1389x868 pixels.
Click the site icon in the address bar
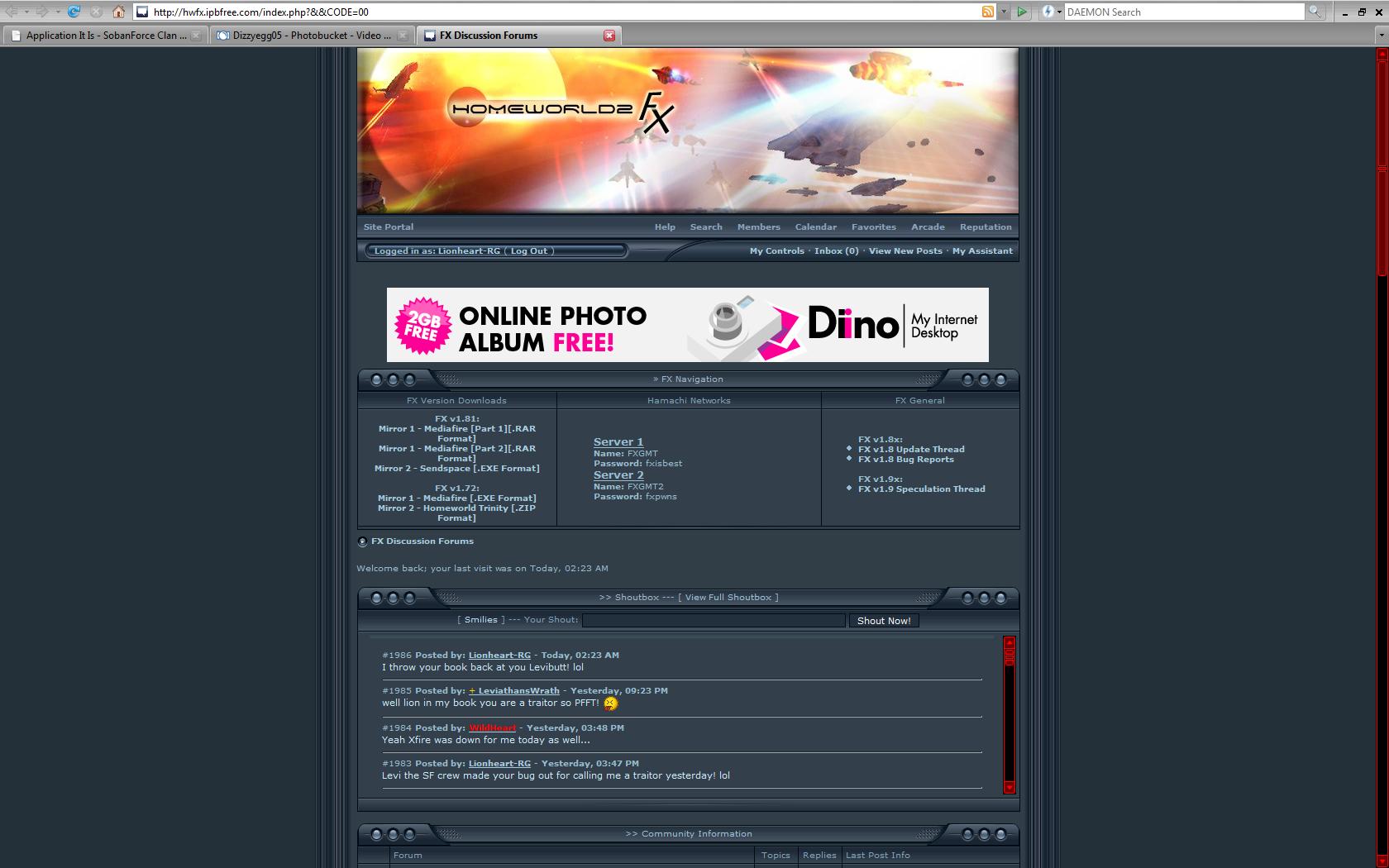tap(142, 12)
